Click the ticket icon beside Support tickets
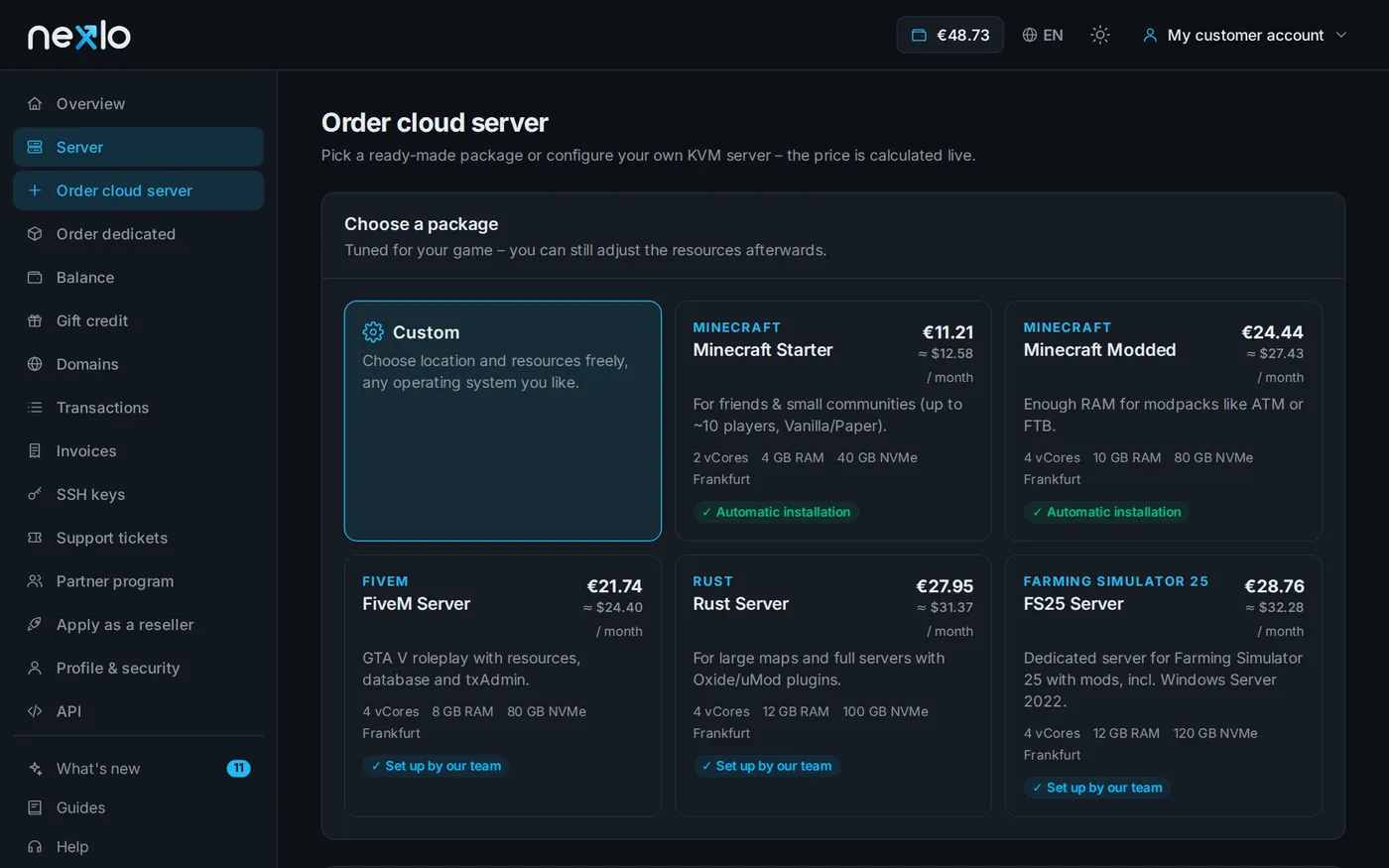 coord(35,538)
